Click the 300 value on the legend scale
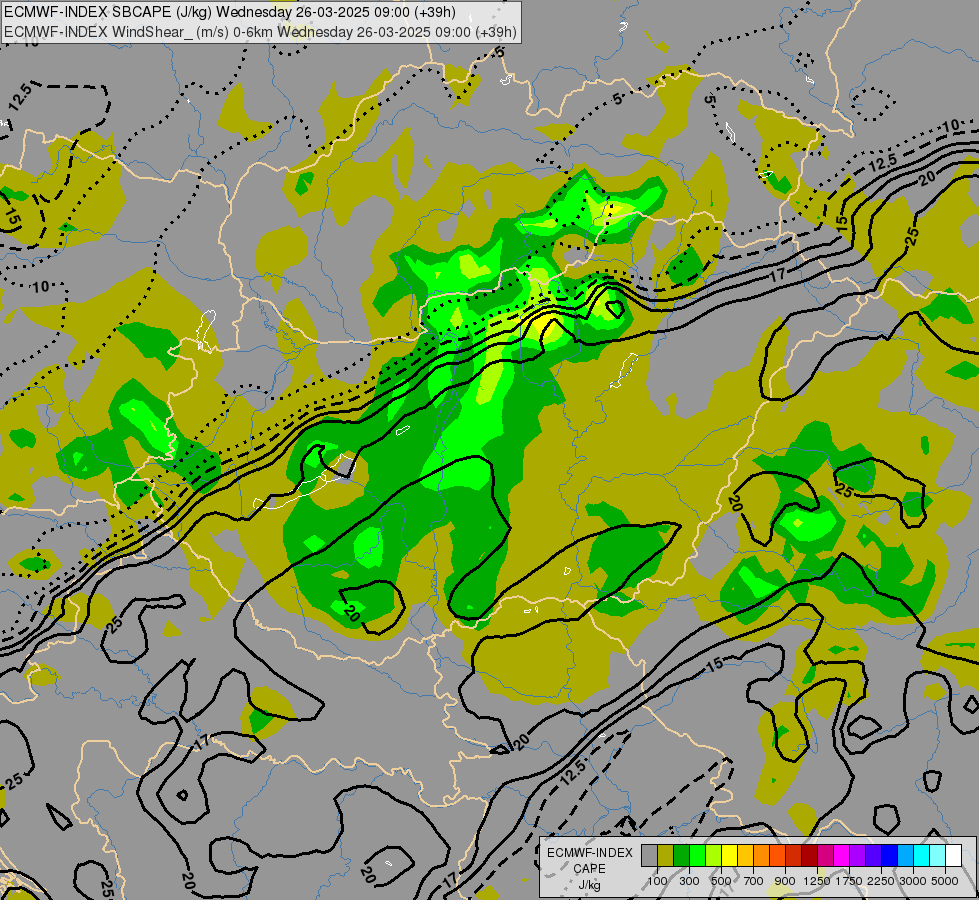 point(689,881)
